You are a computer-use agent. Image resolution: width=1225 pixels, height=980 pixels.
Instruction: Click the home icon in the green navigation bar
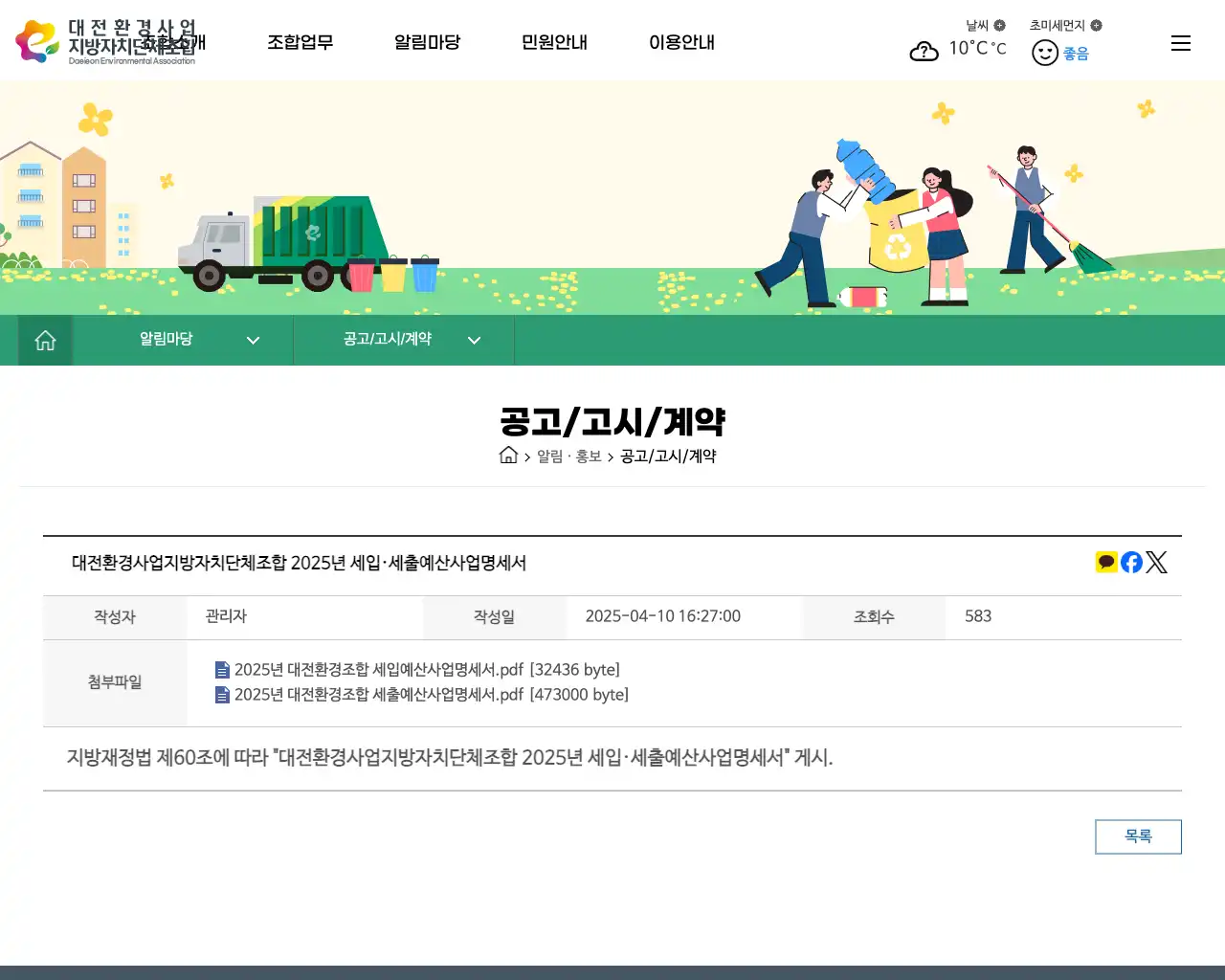coord(44,340)
